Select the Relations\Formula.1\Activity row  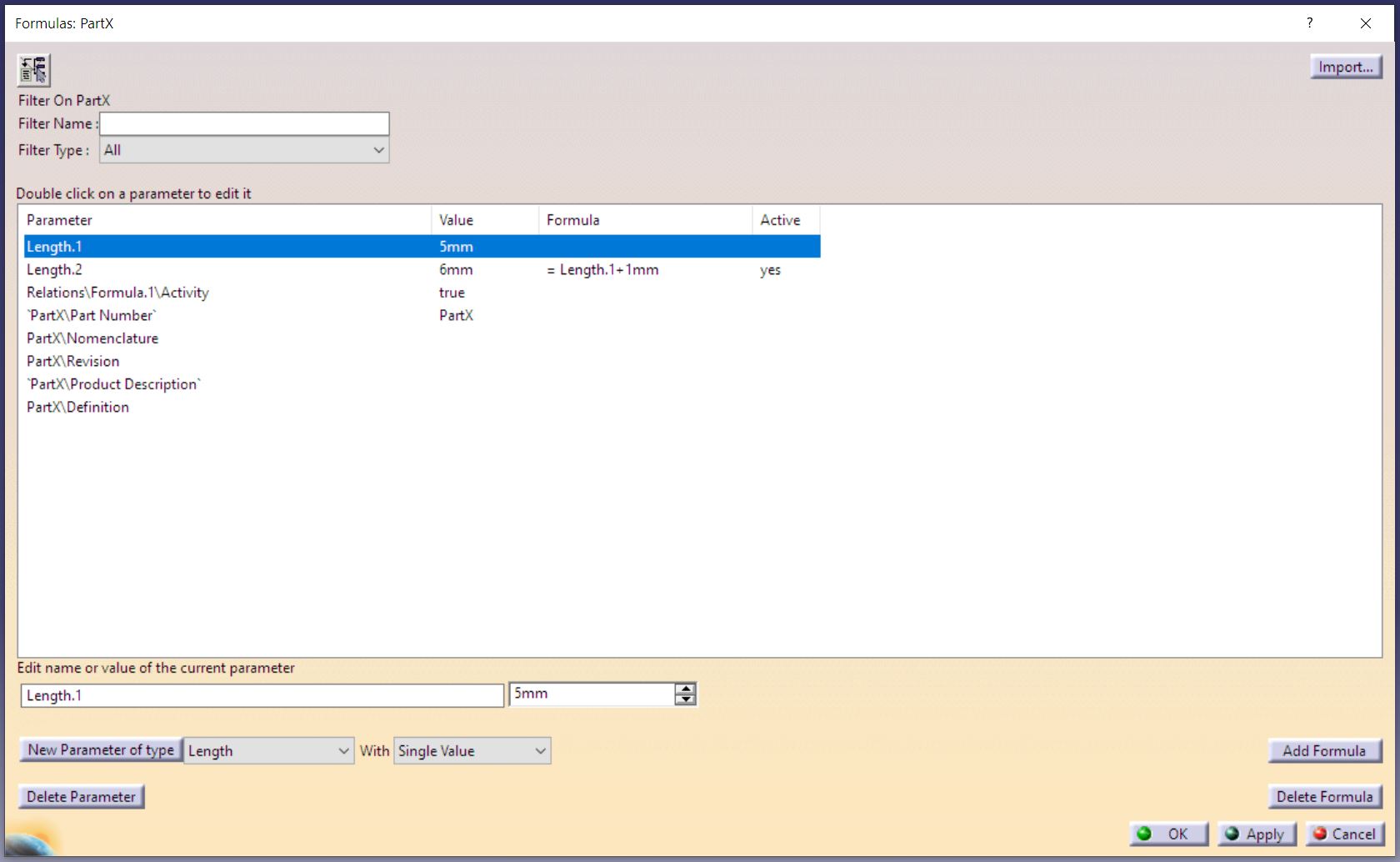click(117, 293)
